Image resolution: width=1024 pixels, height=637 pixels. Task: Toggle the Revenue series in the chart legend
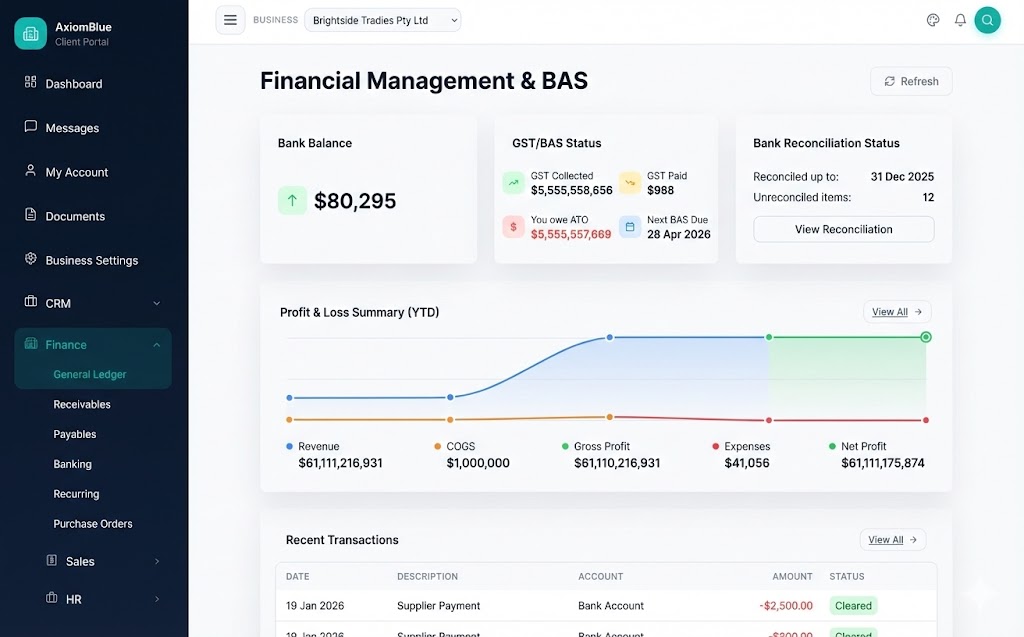click(x=314, y=446)
